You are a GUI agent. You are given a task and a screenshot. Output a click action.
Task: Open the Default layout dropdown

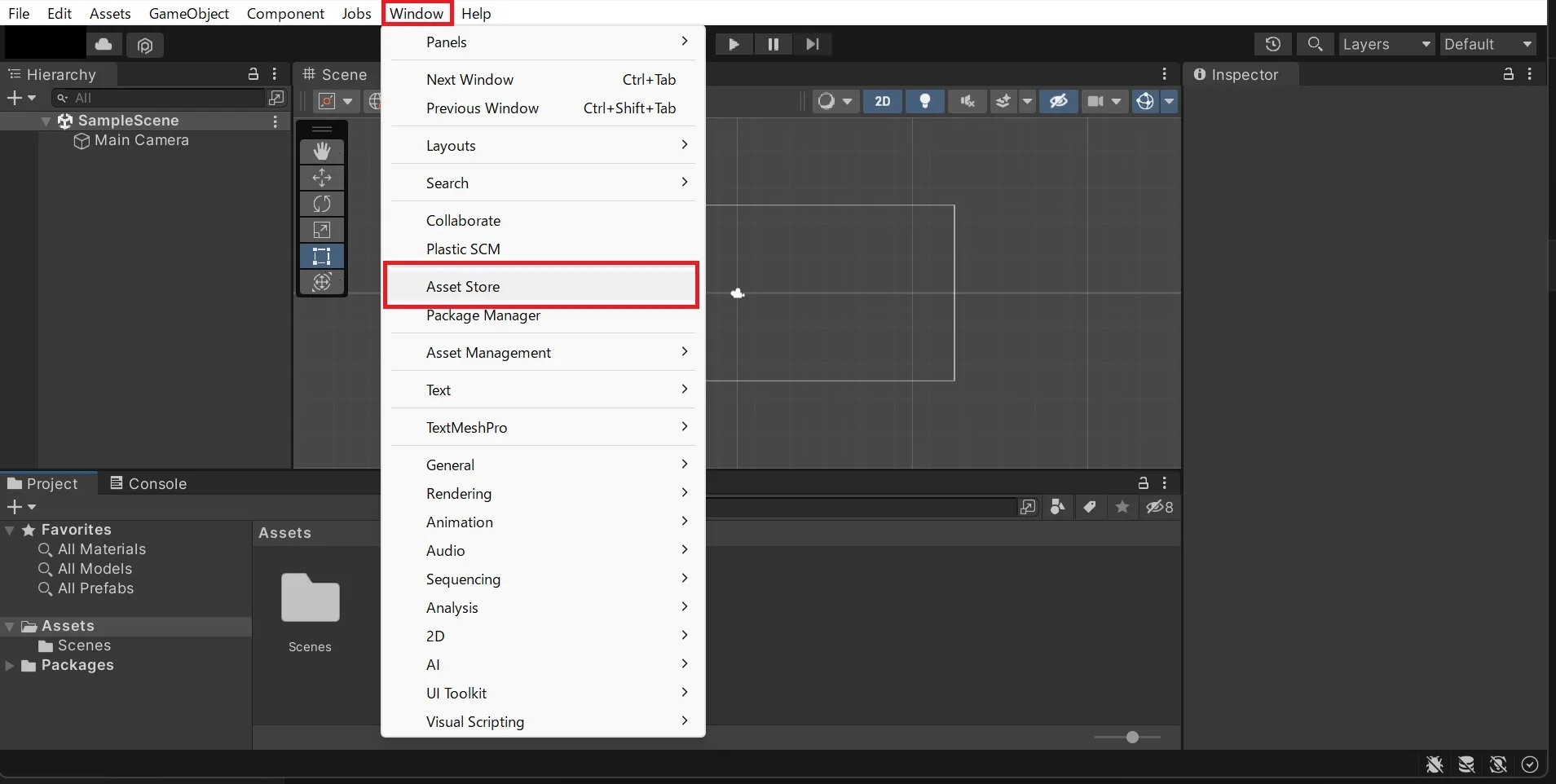1488,44
